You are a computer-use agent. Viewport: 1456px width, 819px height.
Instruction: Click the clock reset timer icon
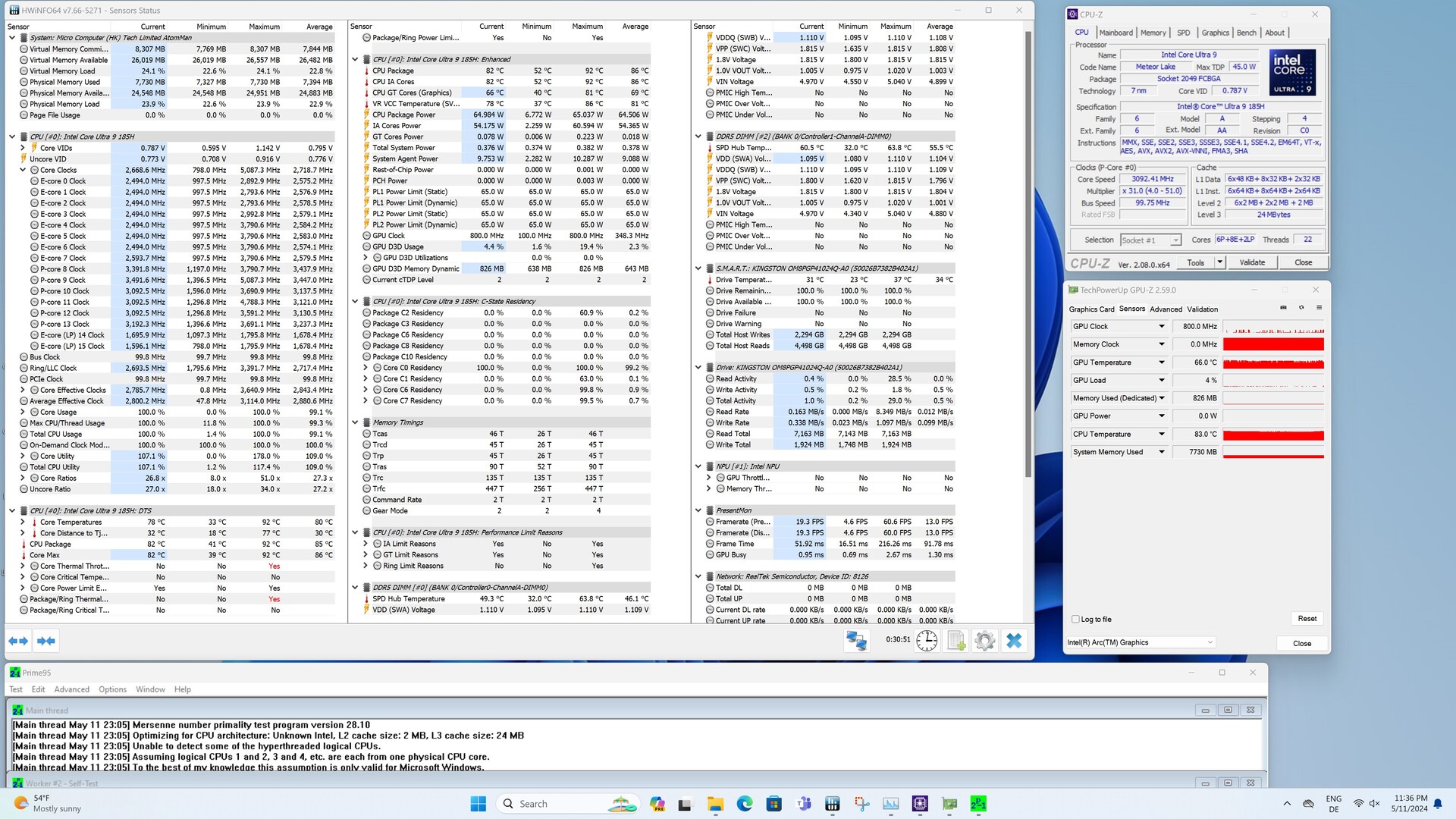(926, 641)
